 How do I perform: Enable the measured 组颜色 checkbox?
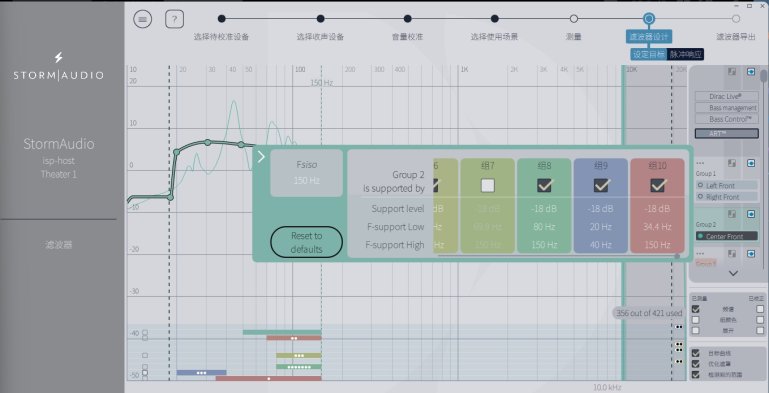[x=695, y=320]
